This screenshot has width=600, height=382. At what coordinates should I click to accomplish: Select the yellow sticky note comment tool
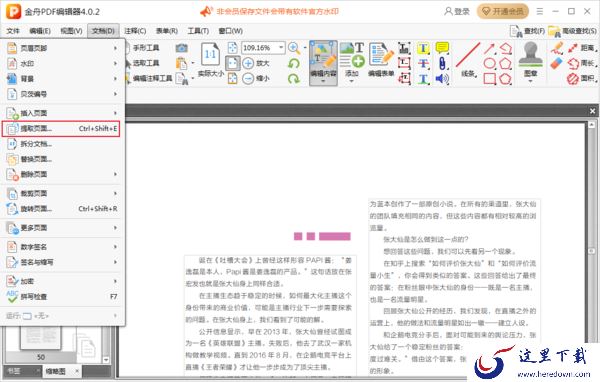coord(442,48)
